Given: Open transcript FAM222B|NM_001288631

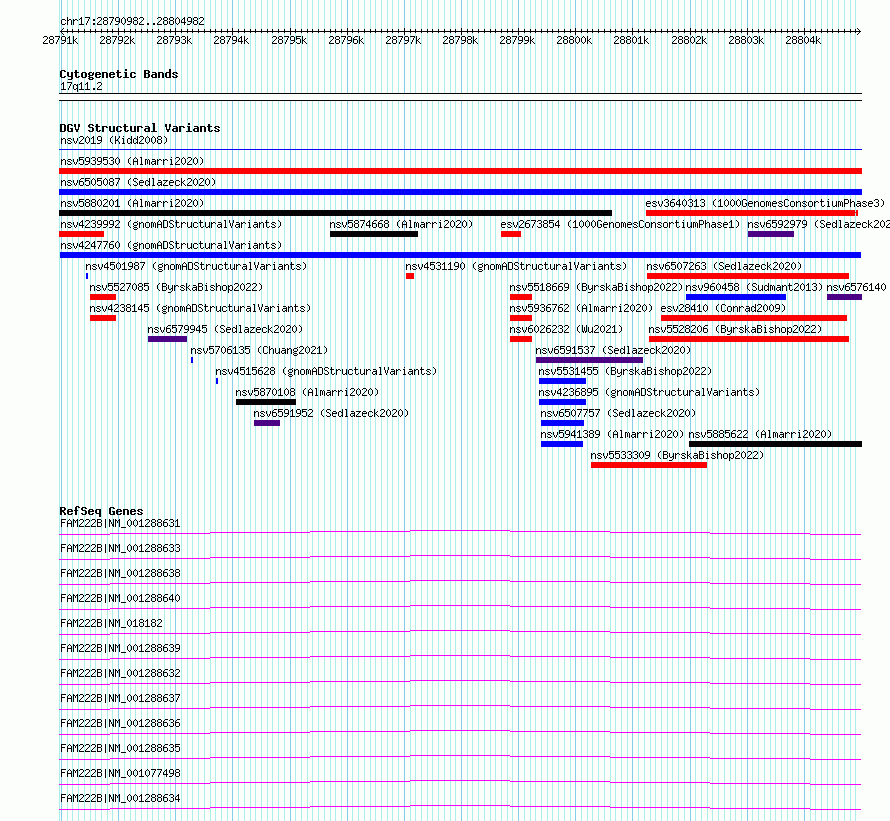Looking at the screenshot, I should pyautogui.click(x=120, y=523).
